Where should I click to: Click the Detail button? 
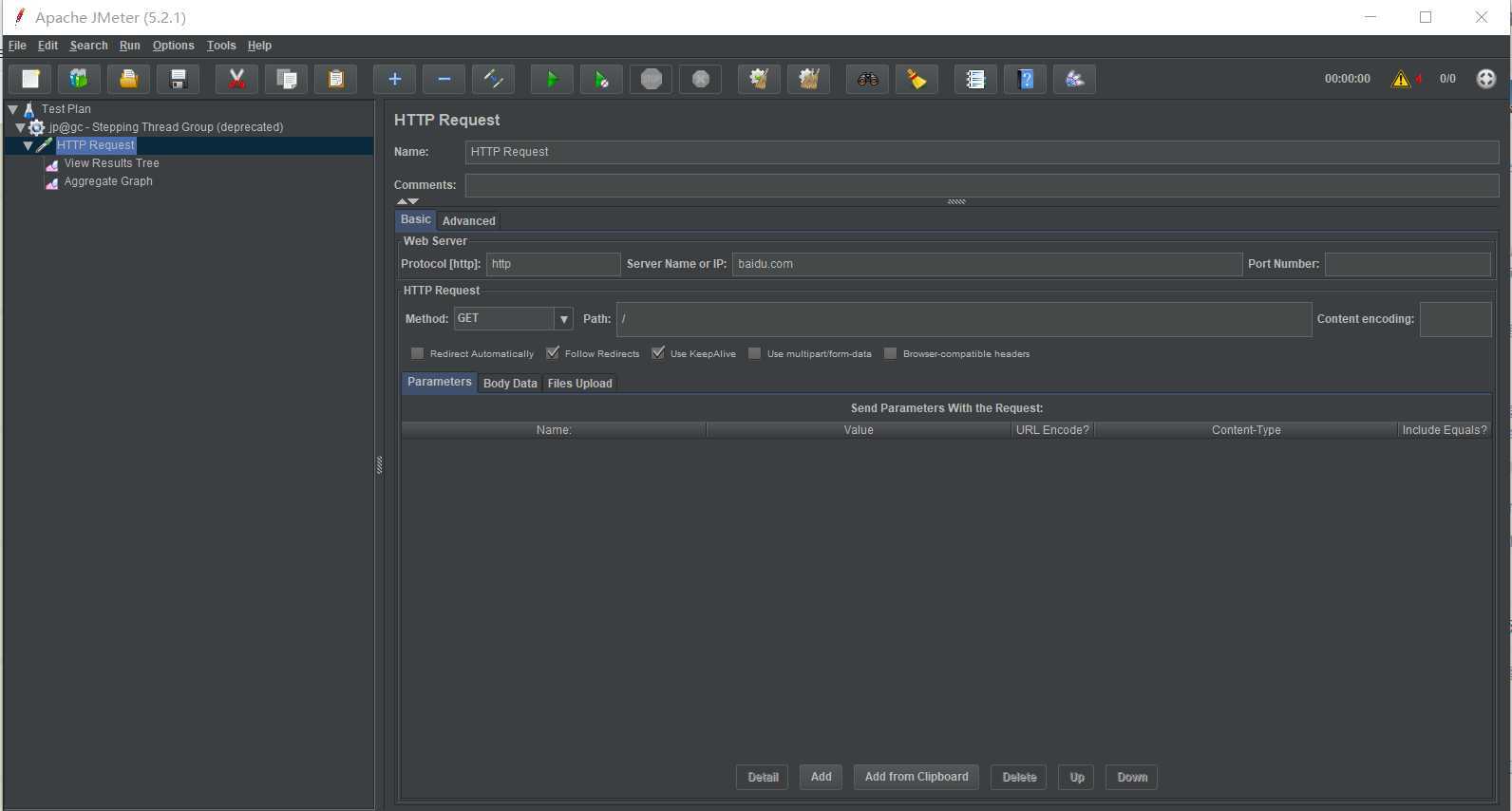pos(763,777)
